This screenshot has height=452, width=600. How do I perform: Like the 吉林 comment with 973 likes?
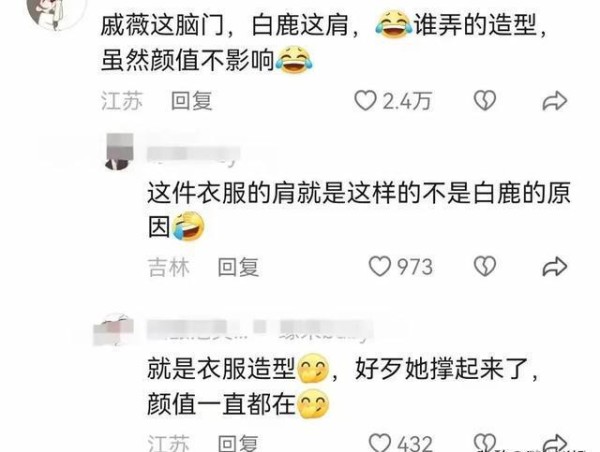tap(380, 266)
